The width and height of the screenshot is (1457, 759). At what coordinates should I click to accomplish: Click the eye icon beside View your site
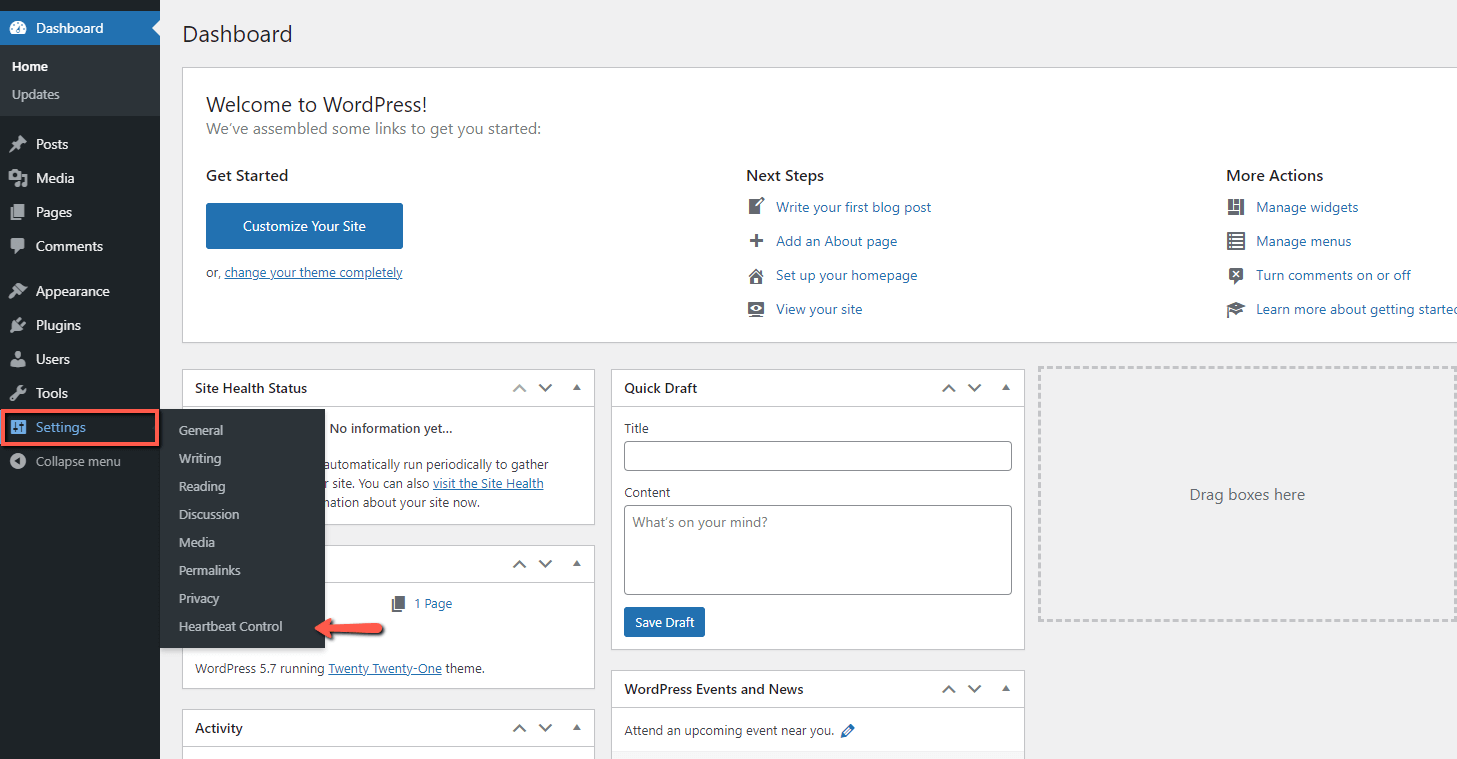click(x=756, y=309)
